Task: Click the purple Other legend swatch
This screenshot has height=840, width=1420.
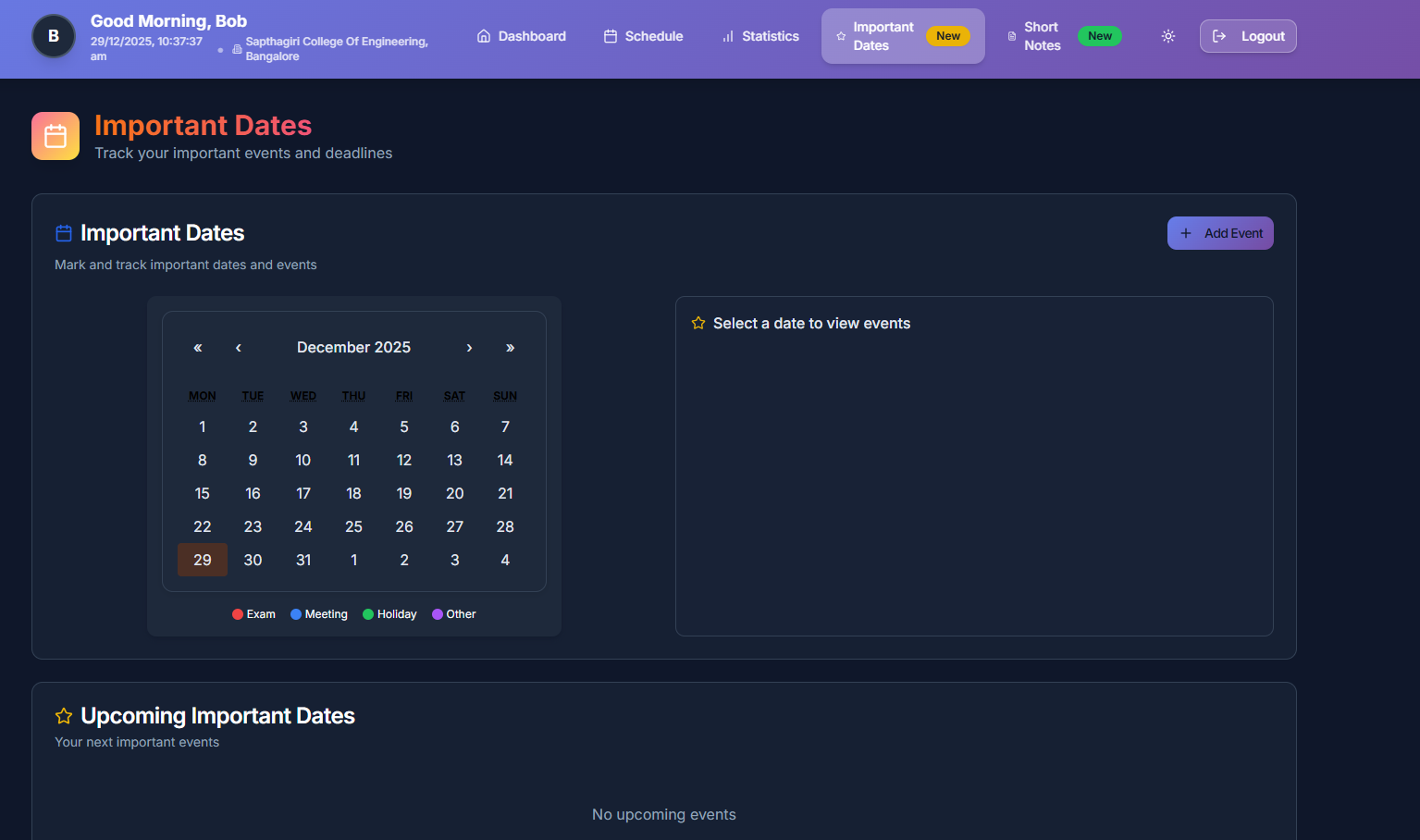Action: [x=438, y=613]
